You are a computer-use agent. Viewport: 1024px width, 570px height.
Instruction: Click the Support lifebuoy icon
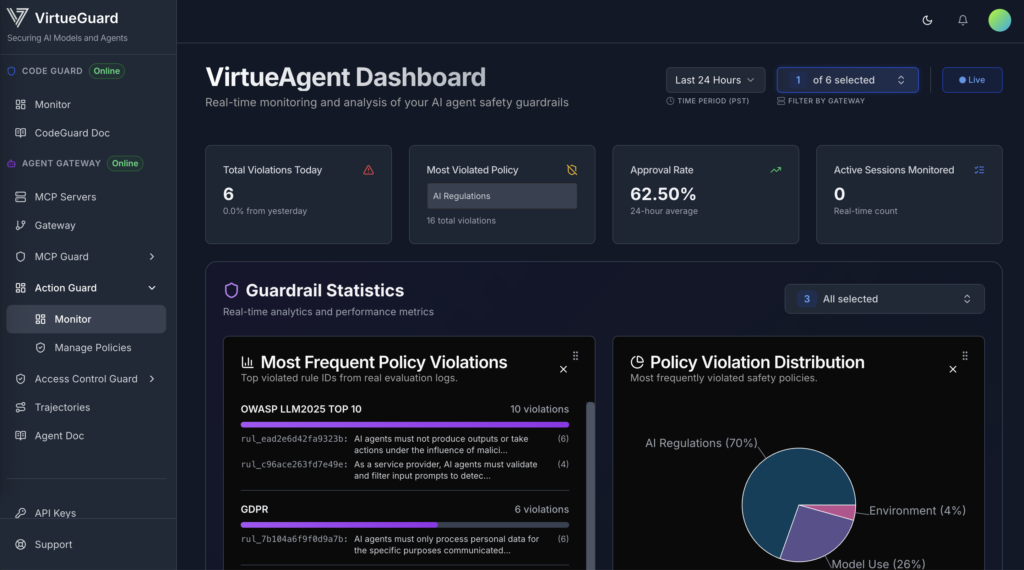[20, 545]
